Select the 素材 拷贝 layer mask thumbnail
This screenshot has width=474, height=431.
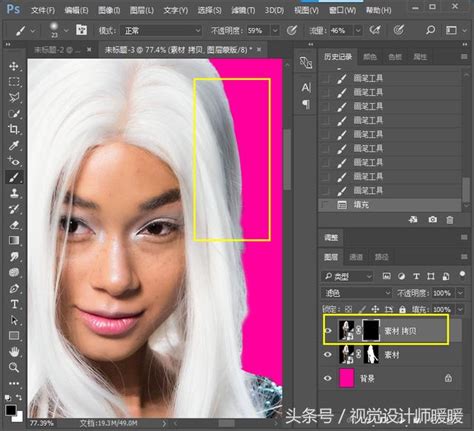tap(371, 330)
